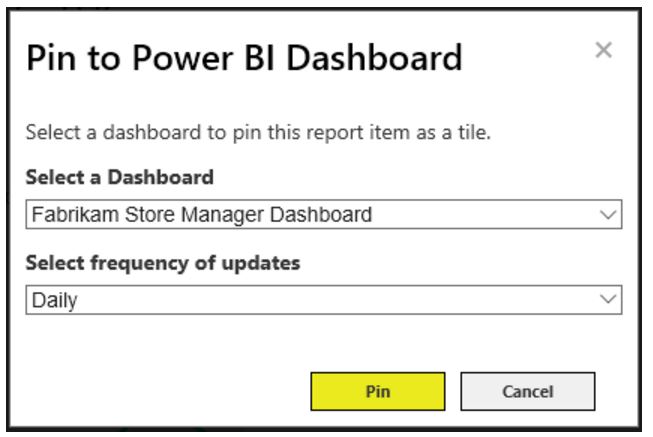Expand the Select a Dashboard dropdown arrow
This screenshot has height=437, width=653.
607,214
